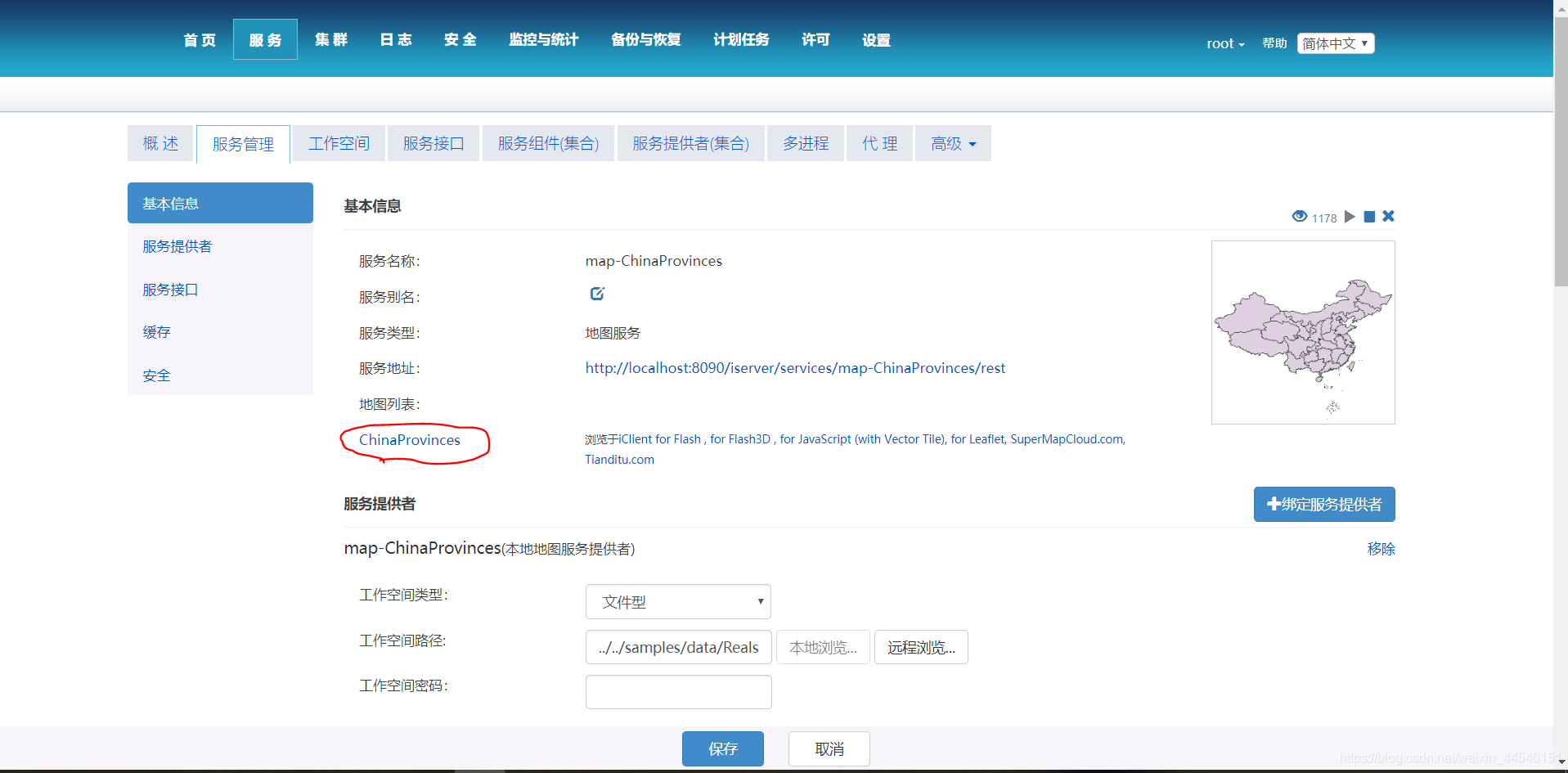Switch to the 服务组件(集合) tab
Screen dimensions: 1568x773
tap(548, 143)
